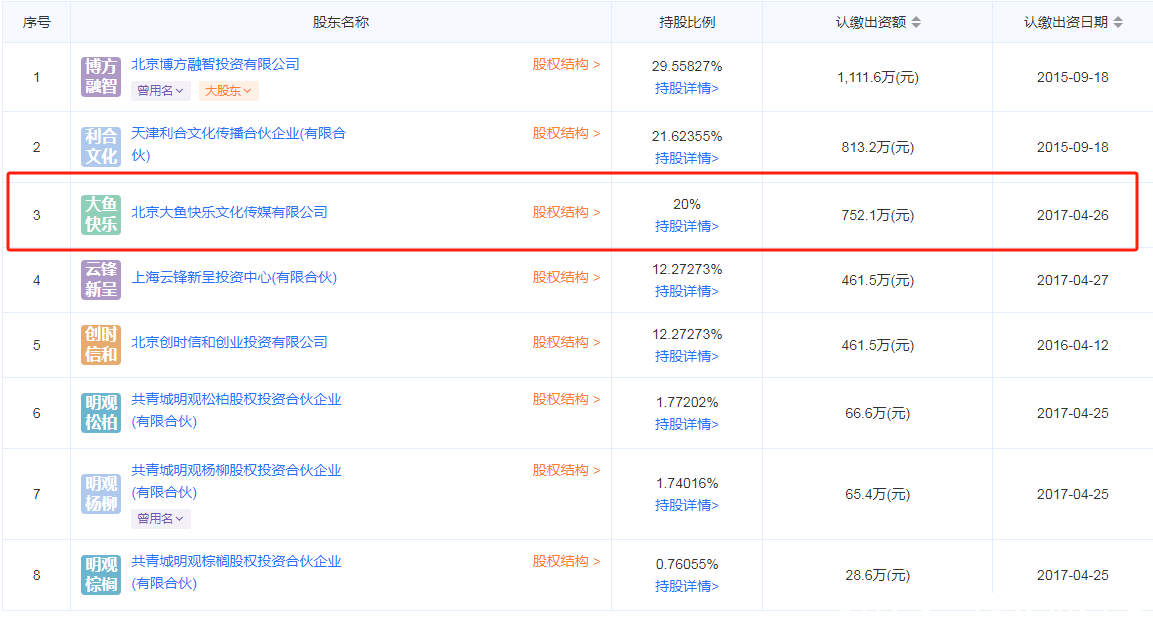Open 上海云锋新呈投资中心 link
Viewport: 1153px width, 619px height.
click(234, 277)
